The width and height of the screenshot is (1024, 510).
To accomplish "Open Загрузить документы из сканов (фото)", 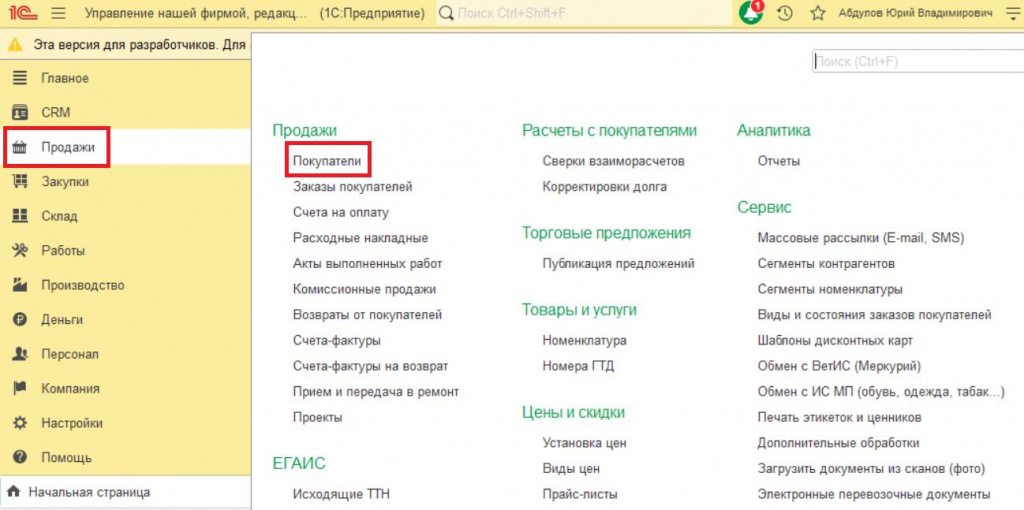I will coord(871,469).
